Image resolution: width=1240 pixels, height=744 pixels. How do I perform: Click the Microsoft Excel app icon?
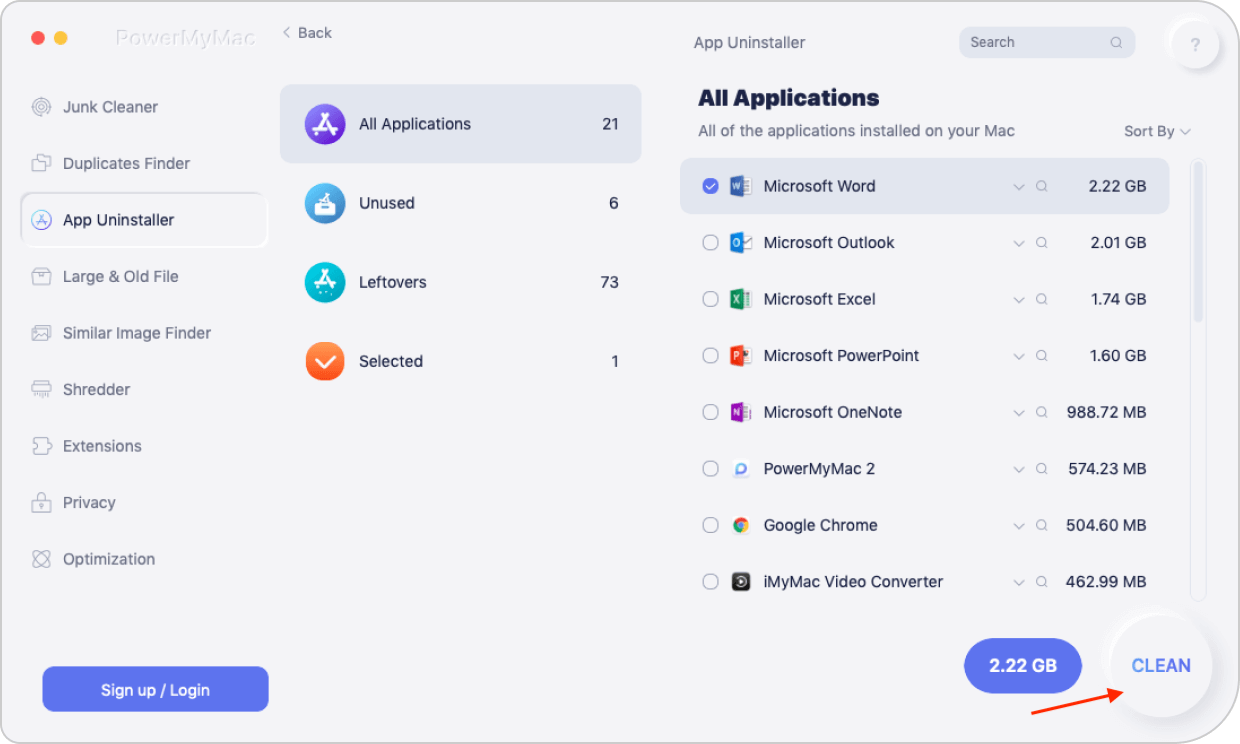[740, 299]
